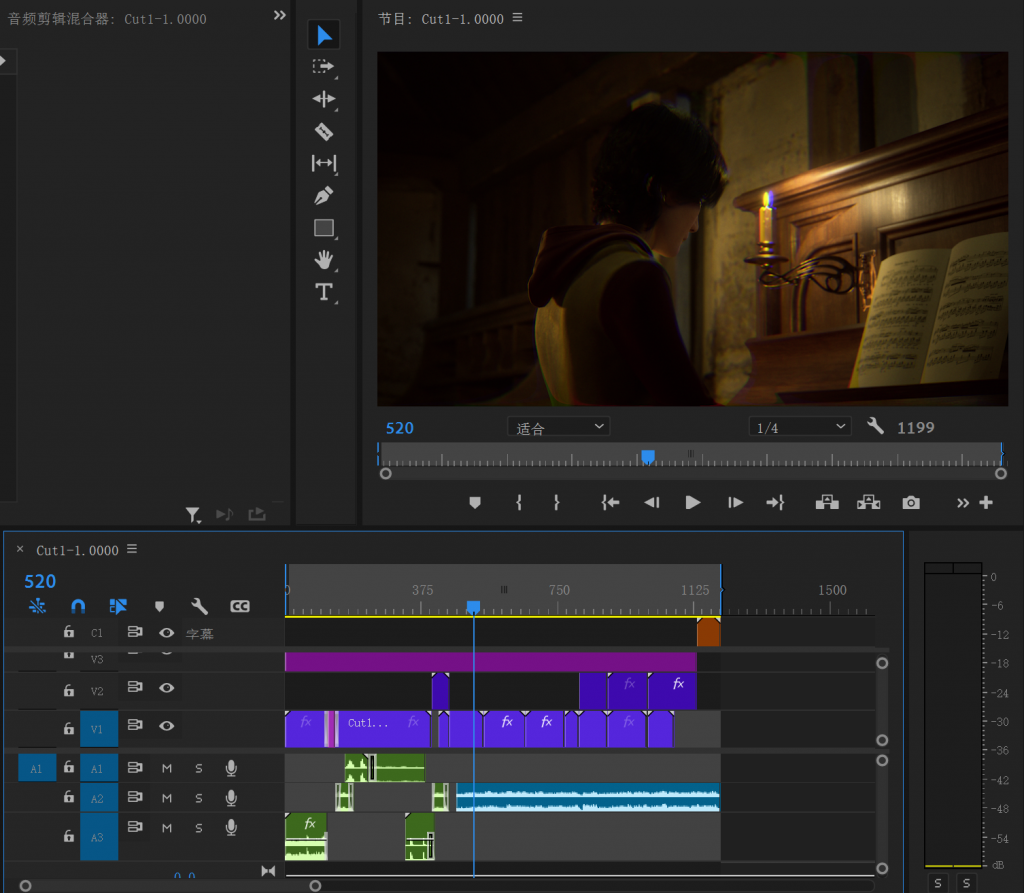Go to In point
1024x893 pixels.
610,502
